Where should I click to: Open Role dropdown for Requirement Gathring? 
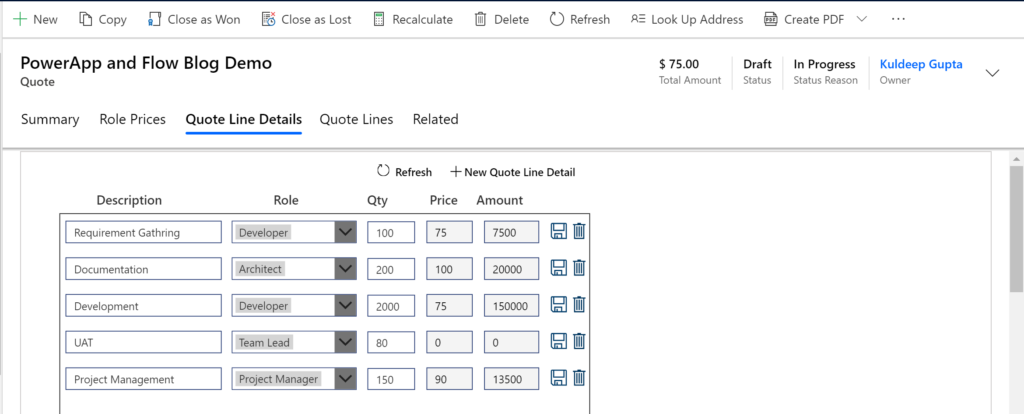click(x=346, y=232)
